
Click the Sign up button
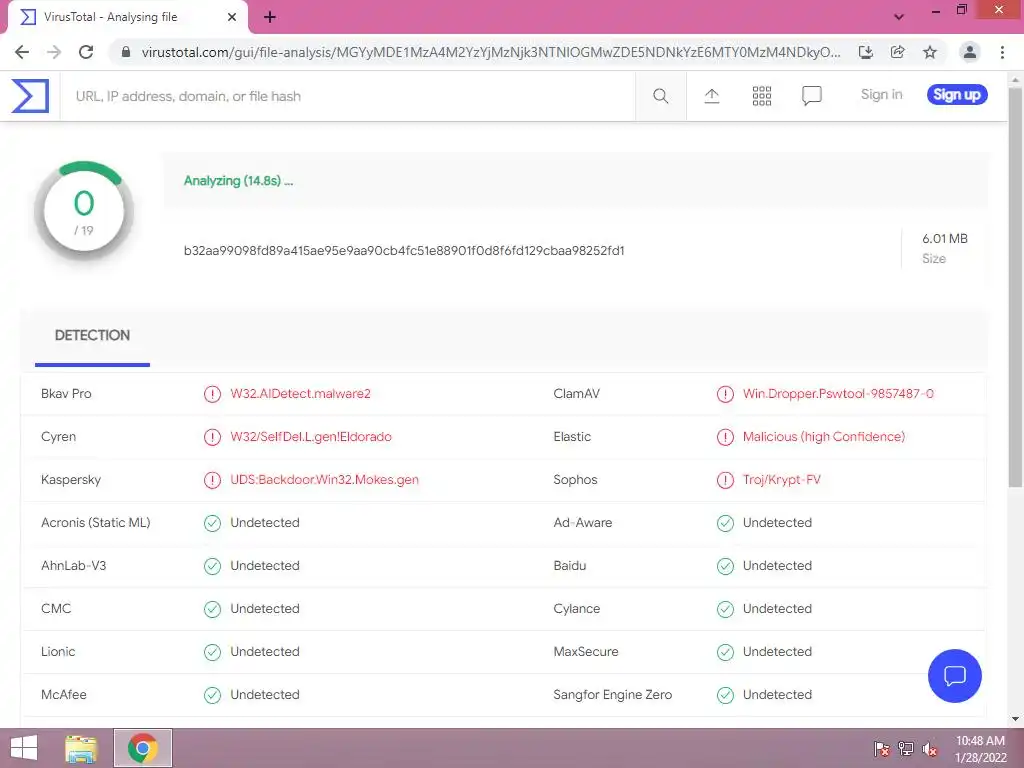[957, 95]
